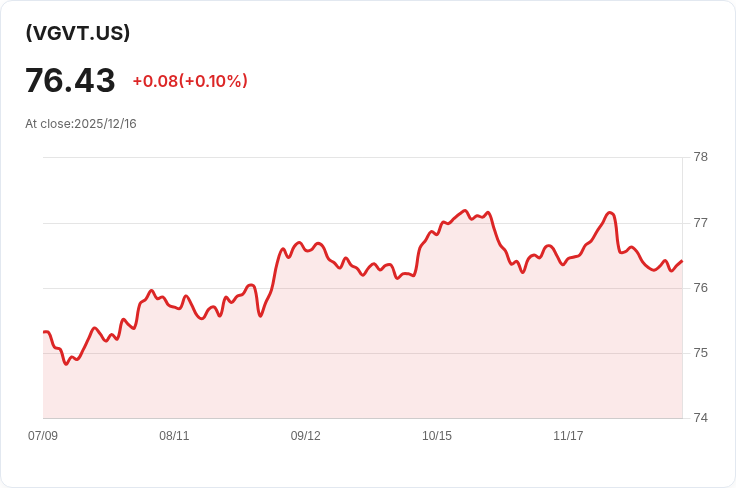
Task: Click the lowest dip of the price line
Action: tap(66, 364)
